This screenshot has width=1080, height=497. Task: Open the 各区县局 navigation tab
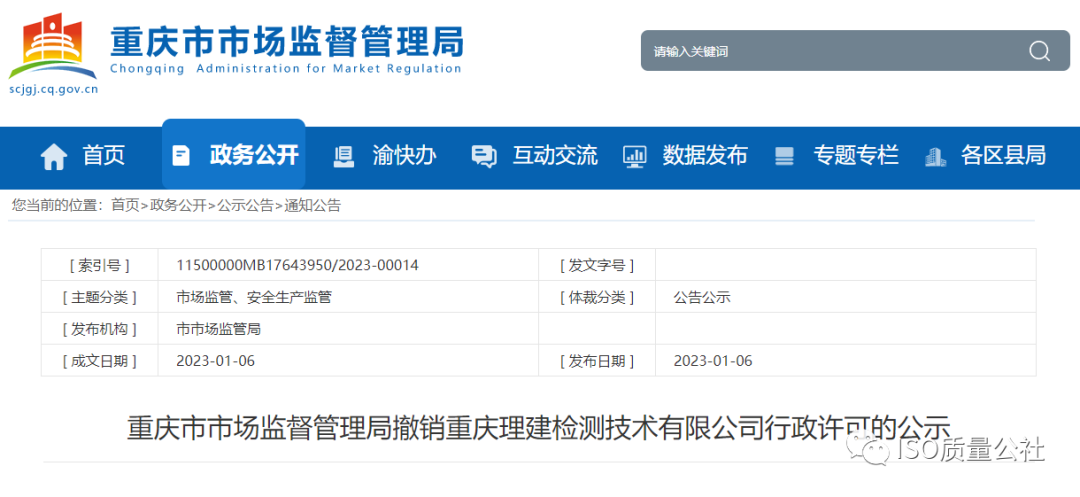(x=1004, y=156)
